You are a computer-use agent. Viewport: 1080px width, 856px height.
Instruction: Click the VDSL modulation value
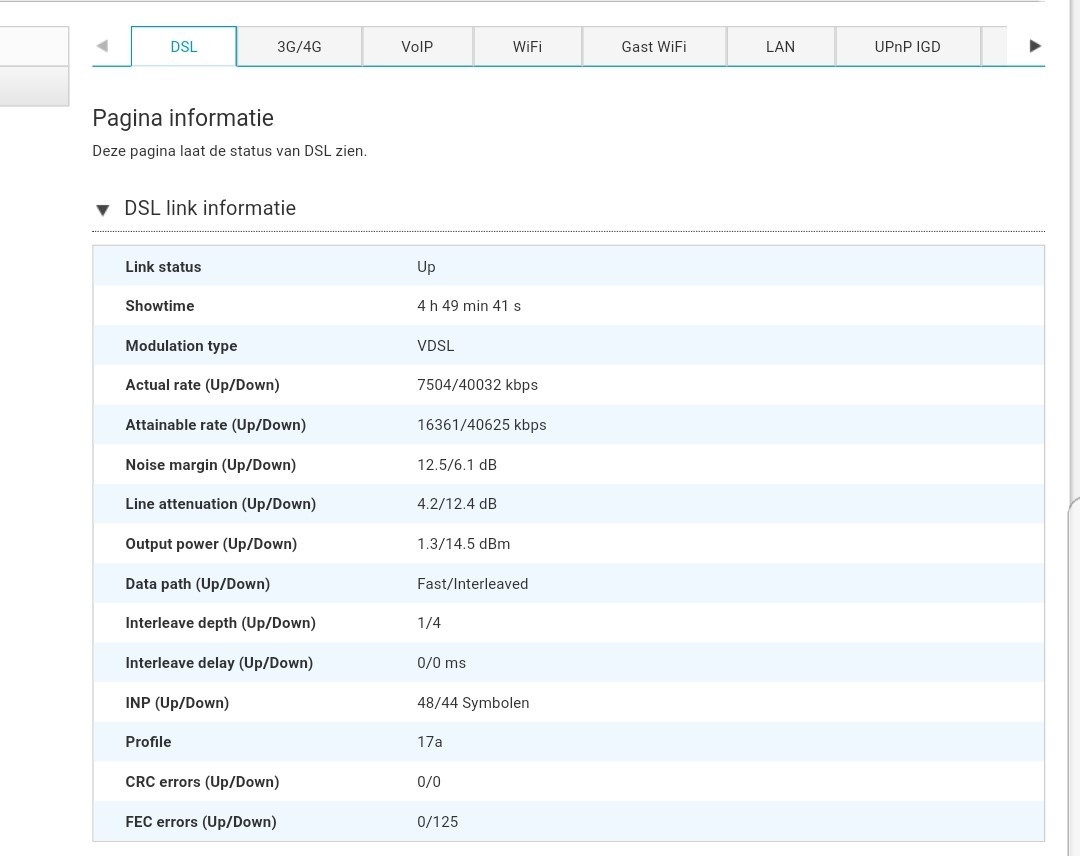pyautogui.click(x=436, y=346)
